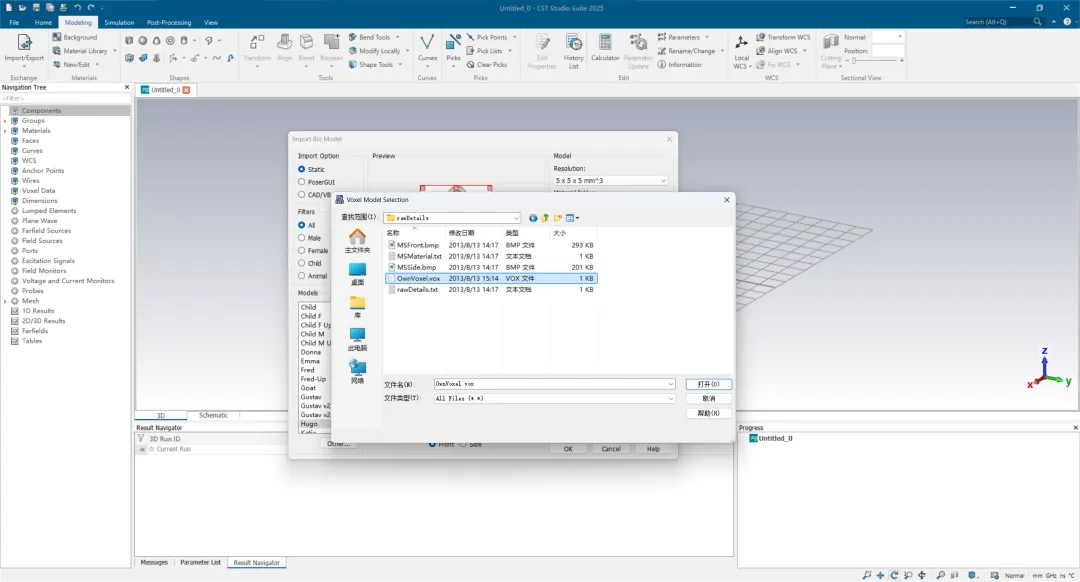
Task: Click OK in Import Bio Model dialog
Action: [x=568, y=449]
